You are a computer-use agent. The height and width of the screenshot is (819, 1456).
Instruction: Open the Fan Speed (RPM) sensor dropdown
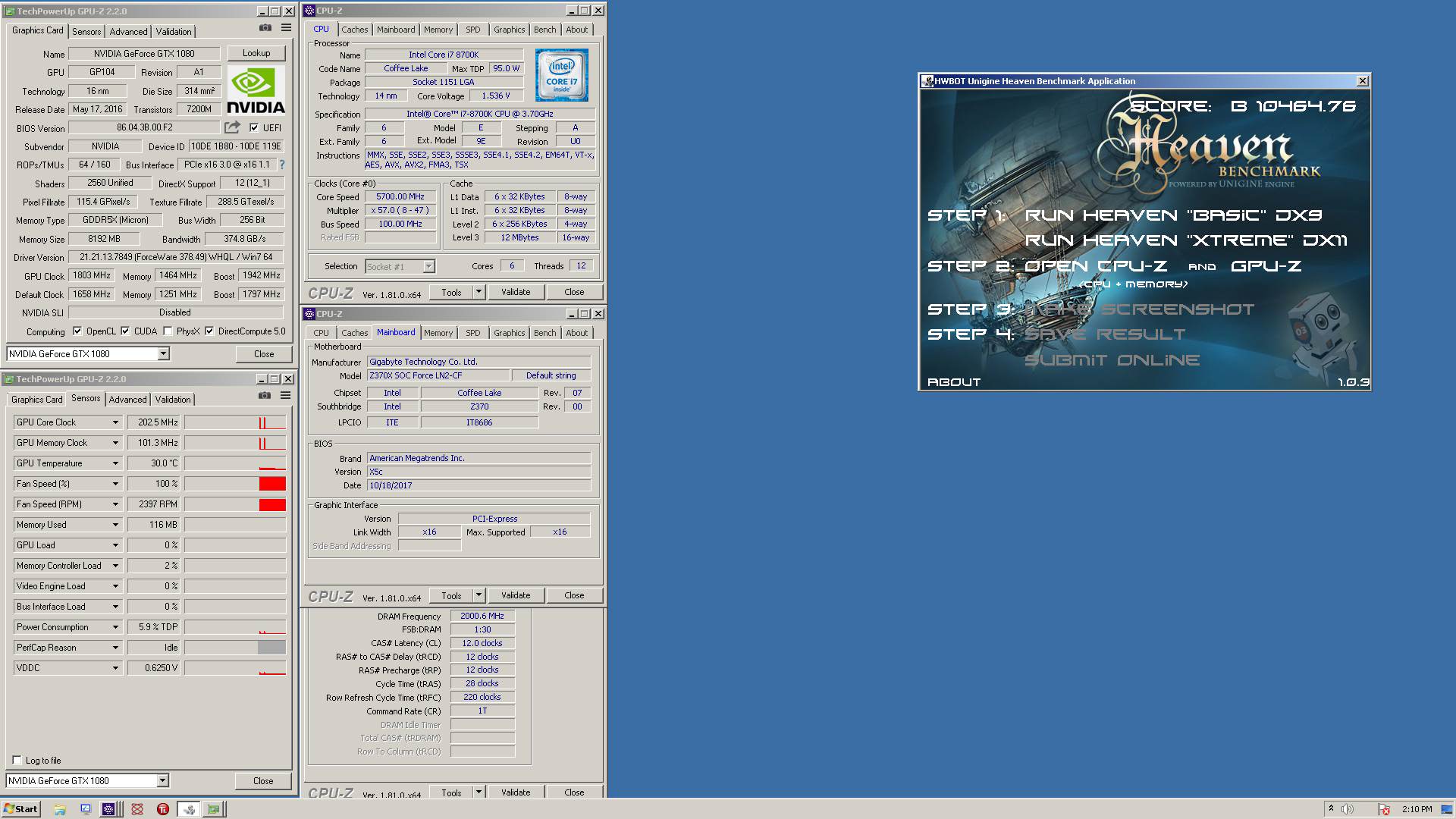115,504
